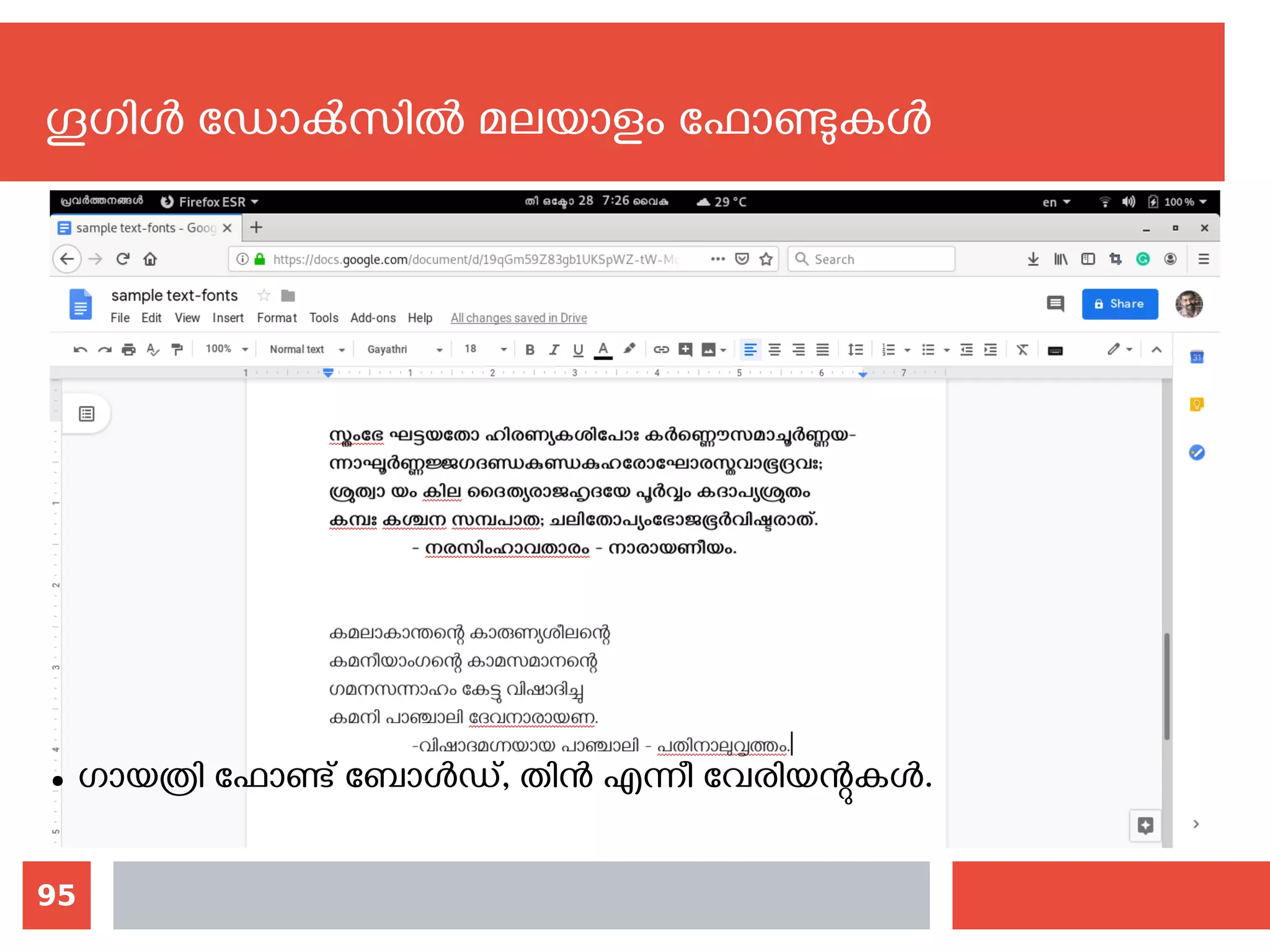Click the Redo icon in Docs toolbar

tap(104, 350)
